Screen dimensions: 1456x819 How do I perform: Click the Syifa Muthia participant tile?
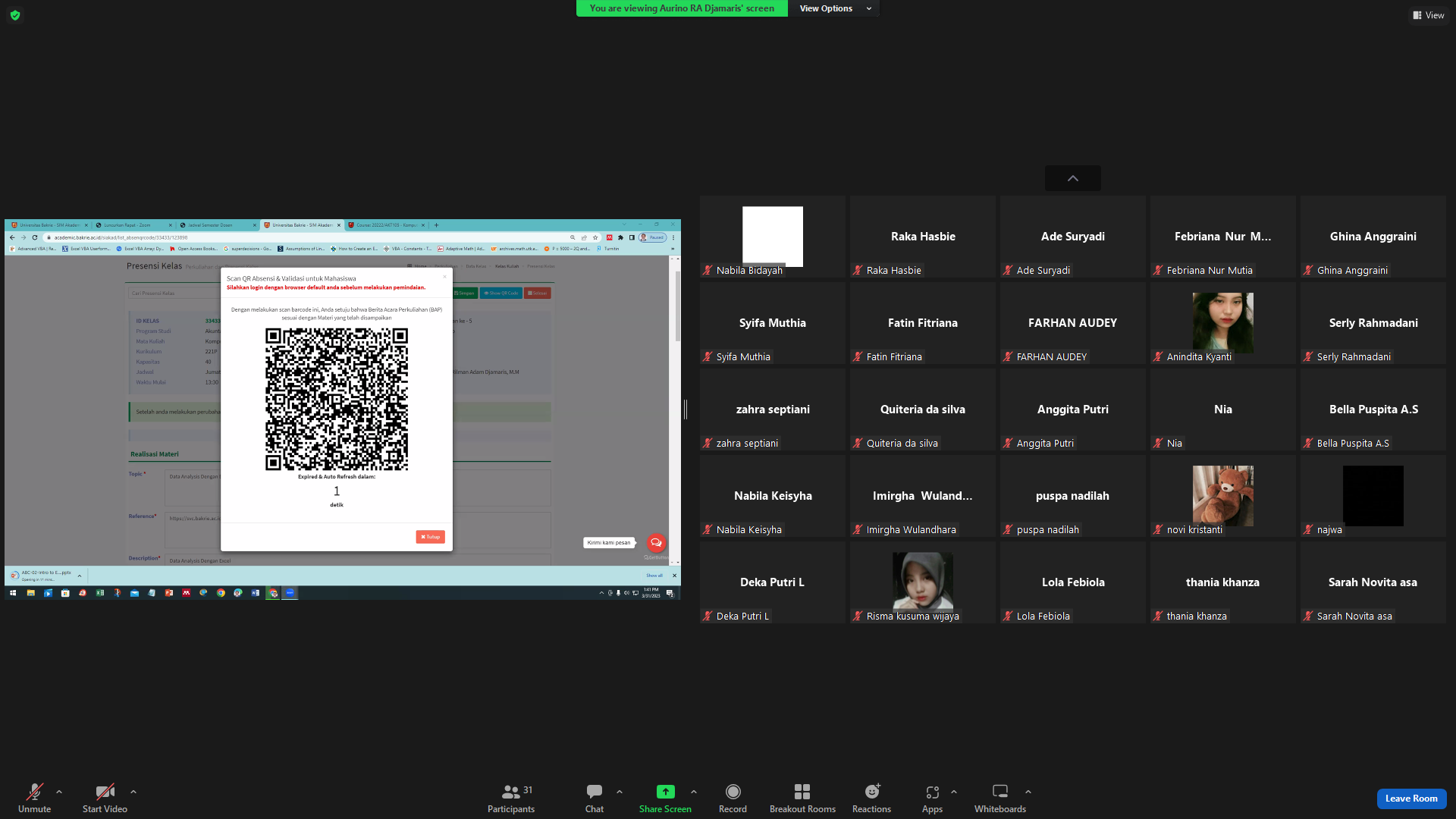point(773,323)
